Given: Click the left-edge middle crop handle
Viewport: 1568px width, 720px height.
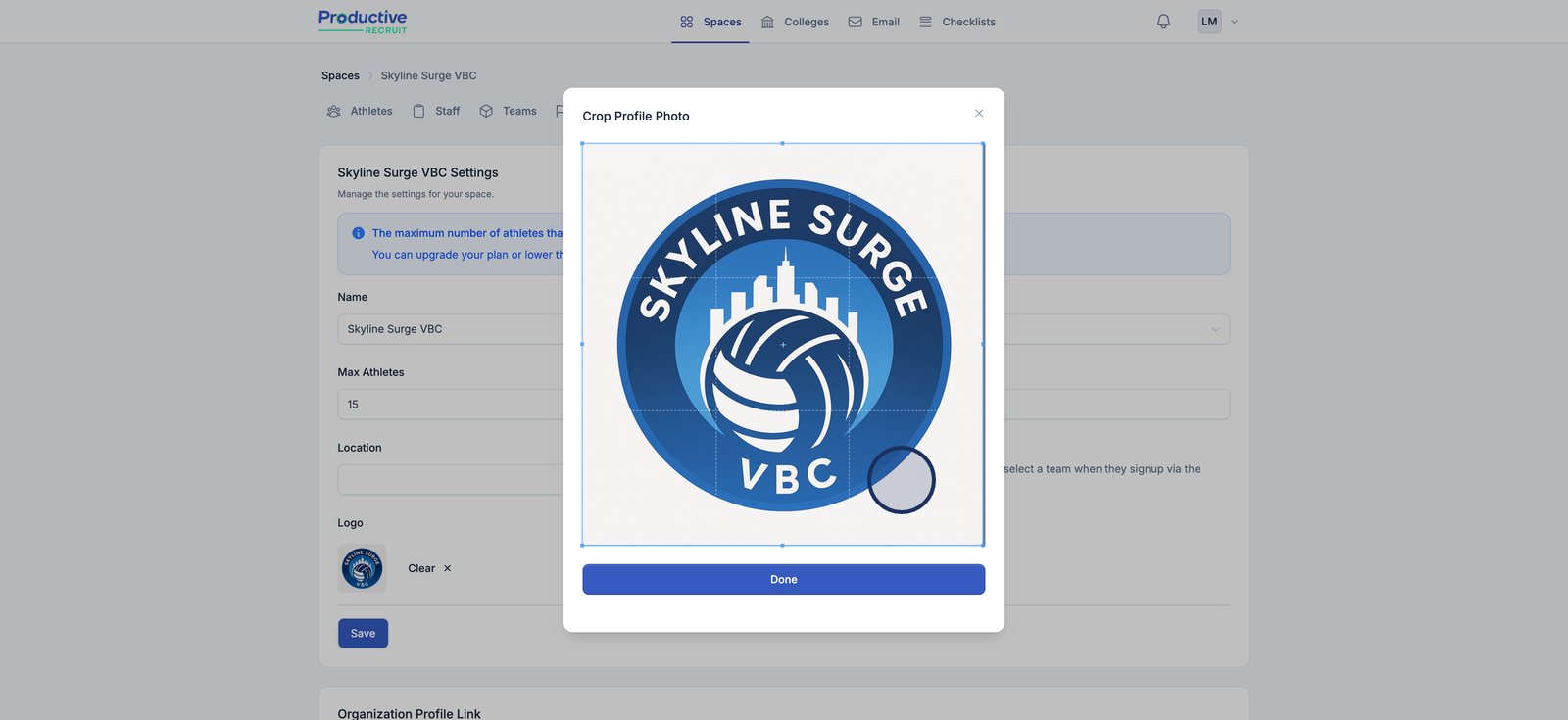Looking at the screenshot, I should tap(583, 344).
